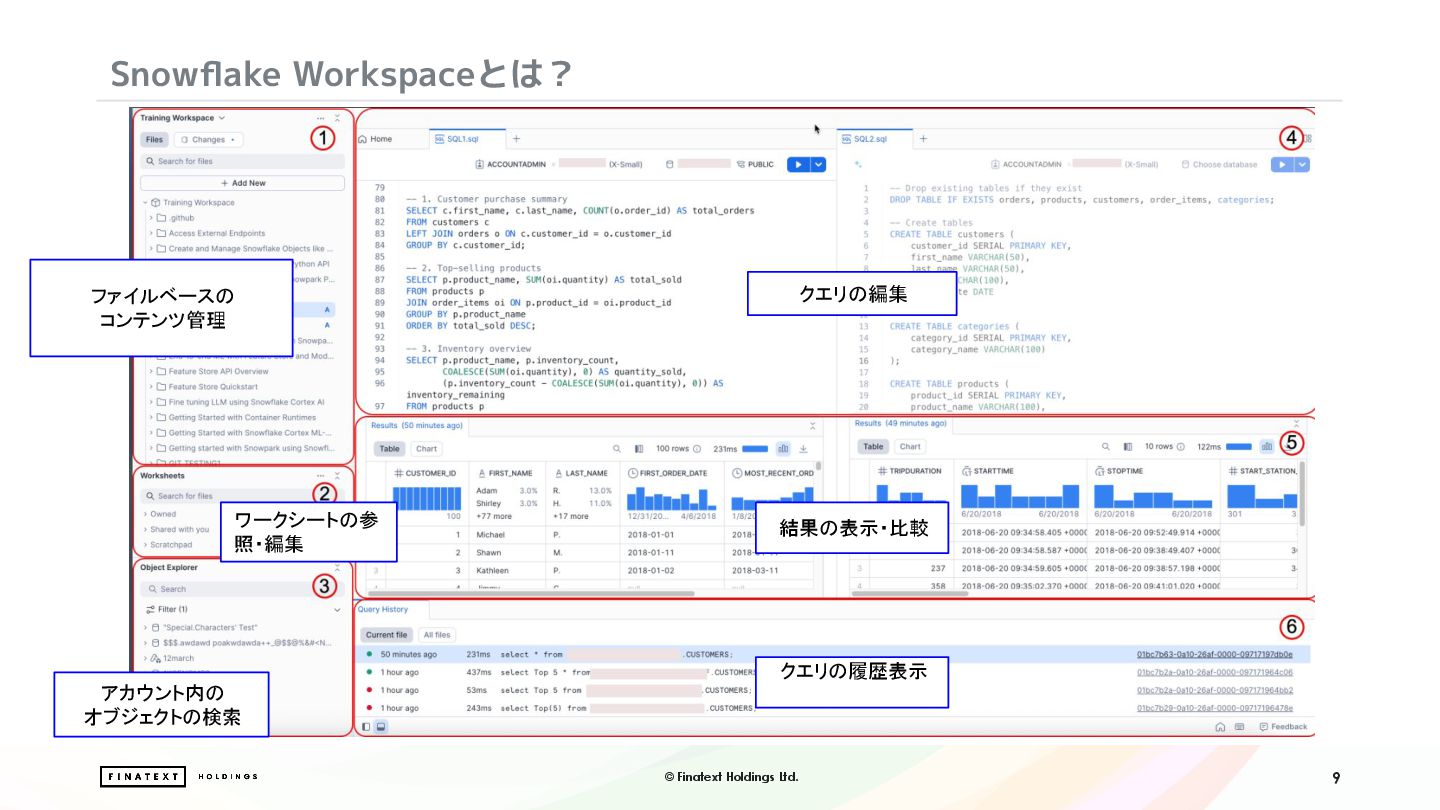Switch the 10-row results to Chart view
1440x810 pixels.
910,447
